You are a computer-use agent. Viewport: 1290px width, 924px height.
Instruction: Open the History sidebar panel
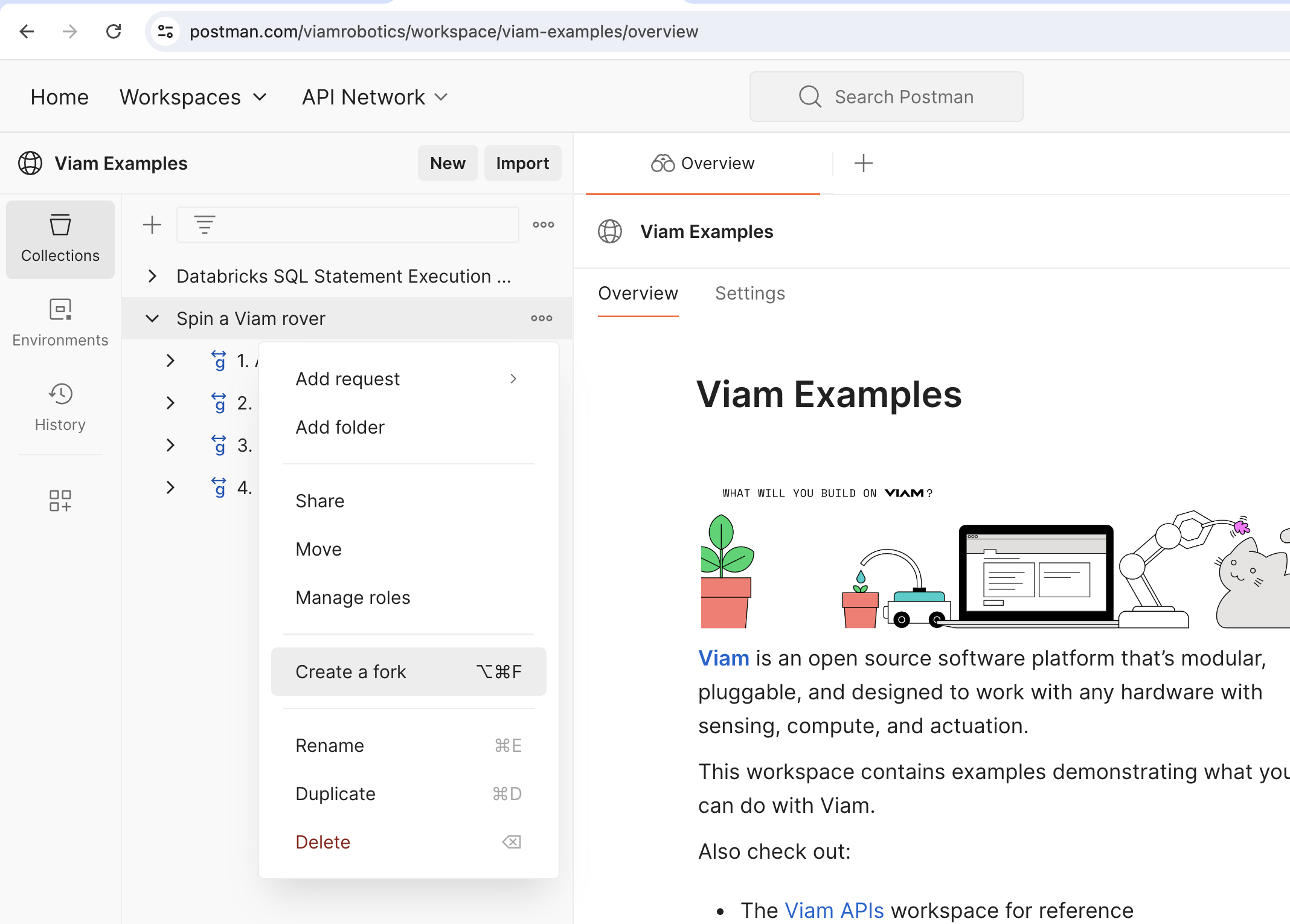point(60,408)
